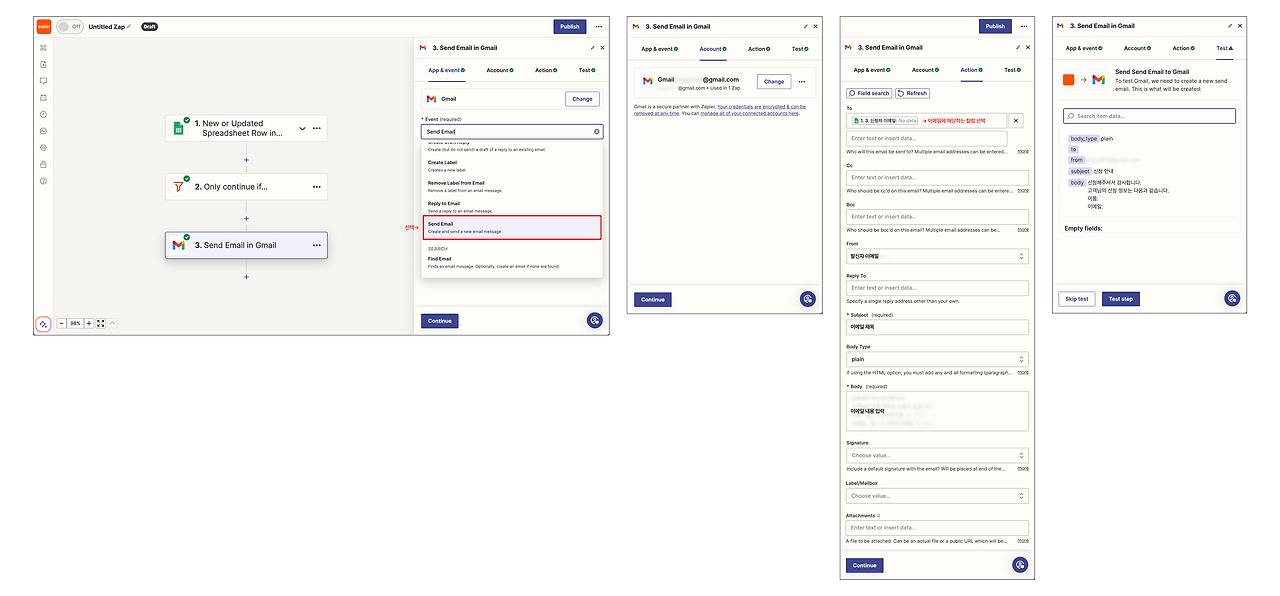The width and height of the screenshot is (1280, 596).
Task: Click into the Cc input field
Action: [937, 178]
